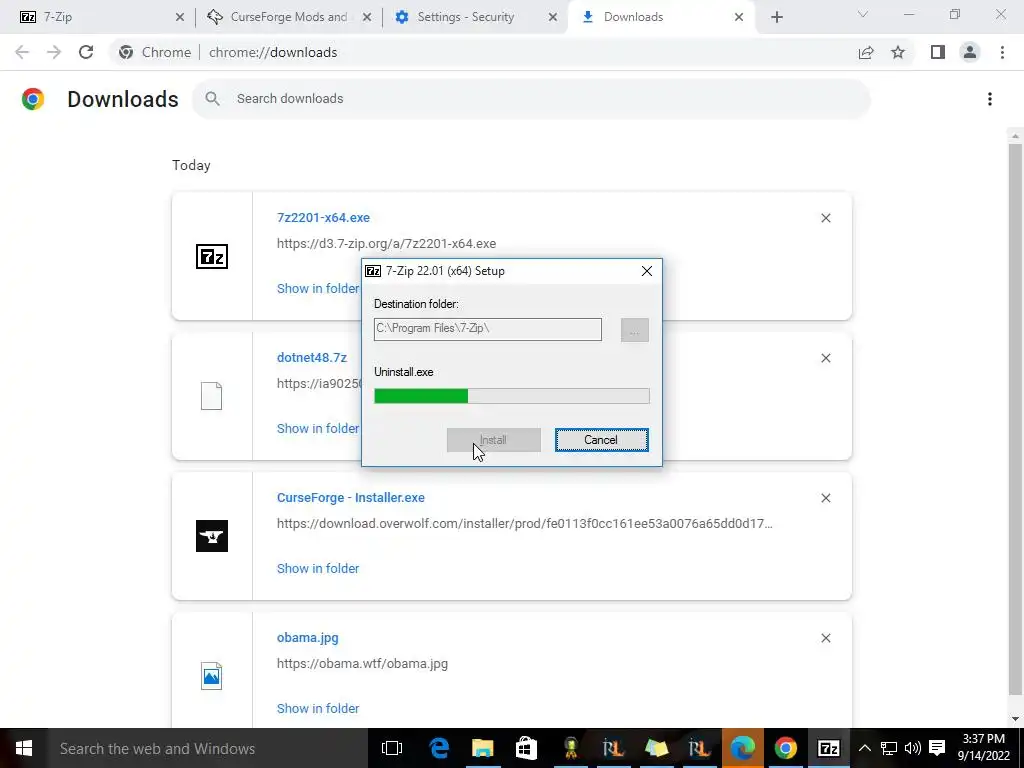The image size is (1024, 768).
Task: Click the CurseForge anvil file icon
Action: (x=212, y=536)
